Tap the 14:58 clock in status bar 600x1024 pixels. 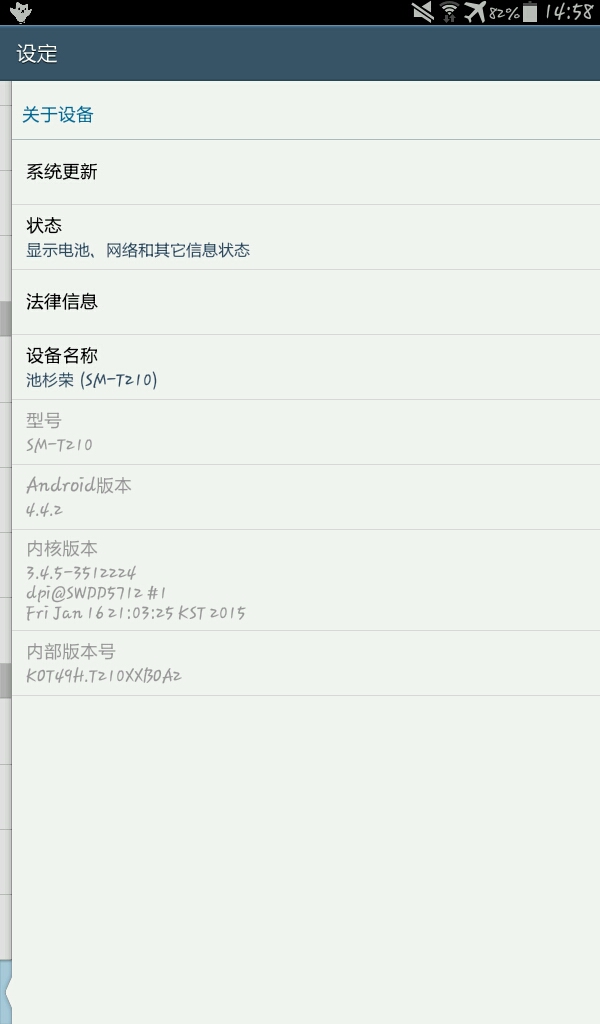569,12
